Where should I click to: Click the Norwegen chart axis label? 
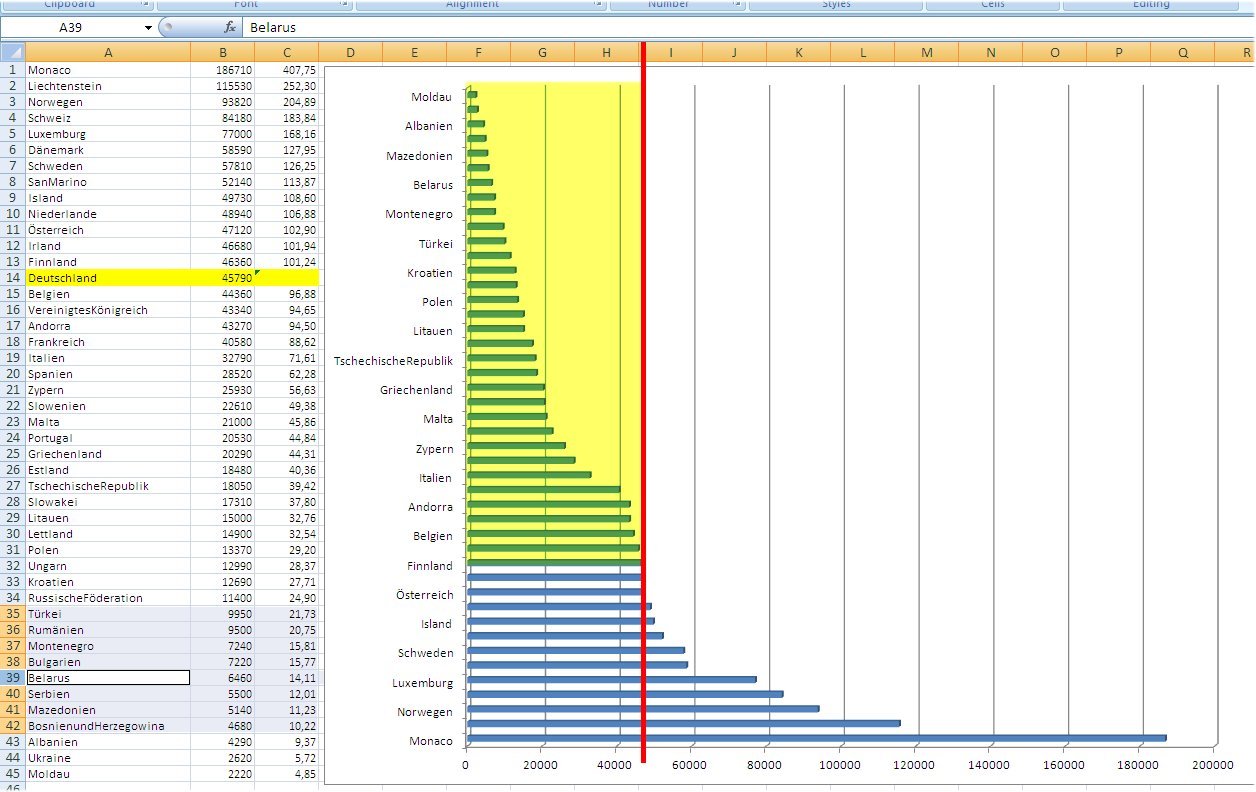coord(426,712)
